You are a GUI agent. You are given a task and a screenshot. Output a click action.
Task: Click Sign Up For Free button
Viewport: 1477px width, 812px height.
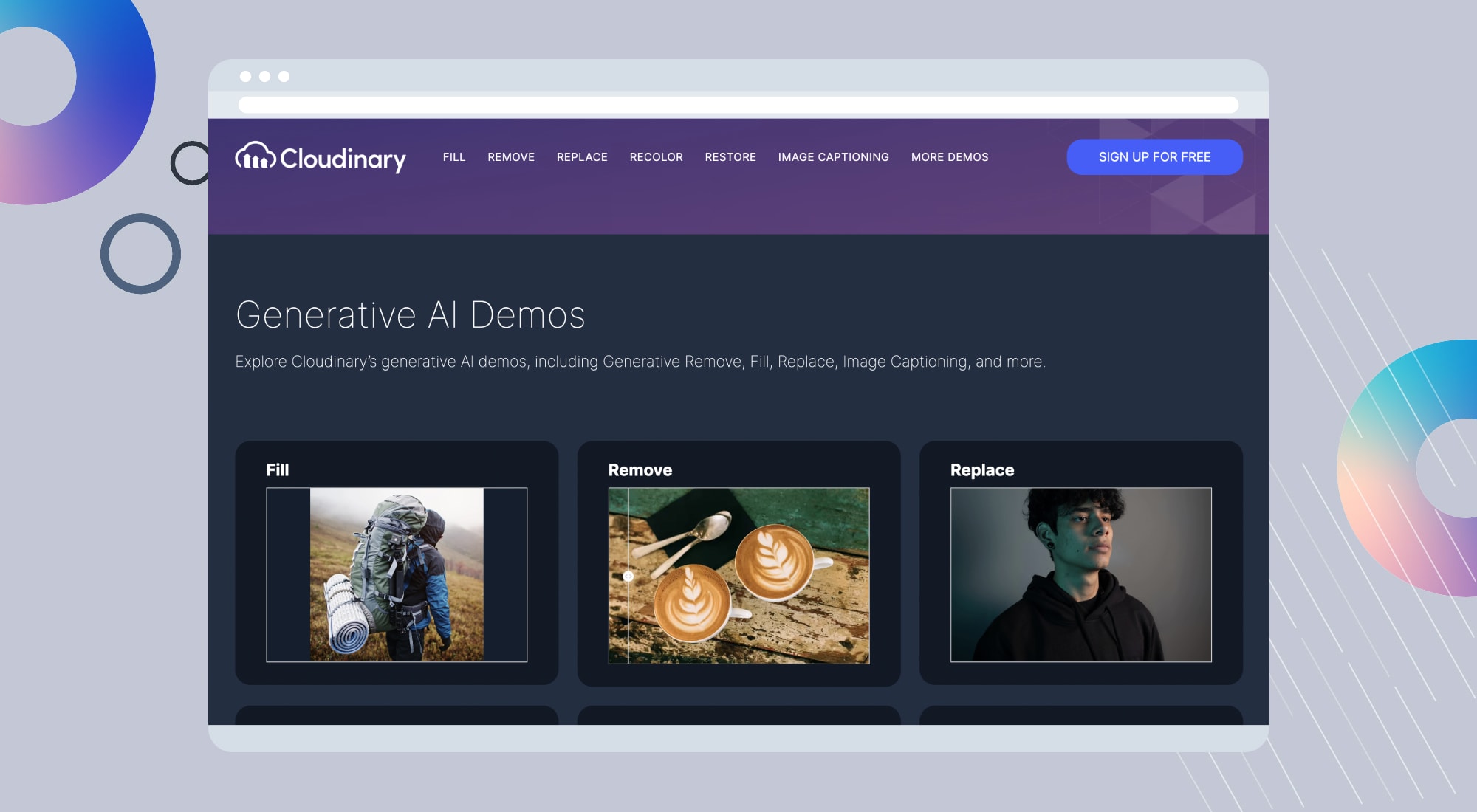click(1154, 156)
